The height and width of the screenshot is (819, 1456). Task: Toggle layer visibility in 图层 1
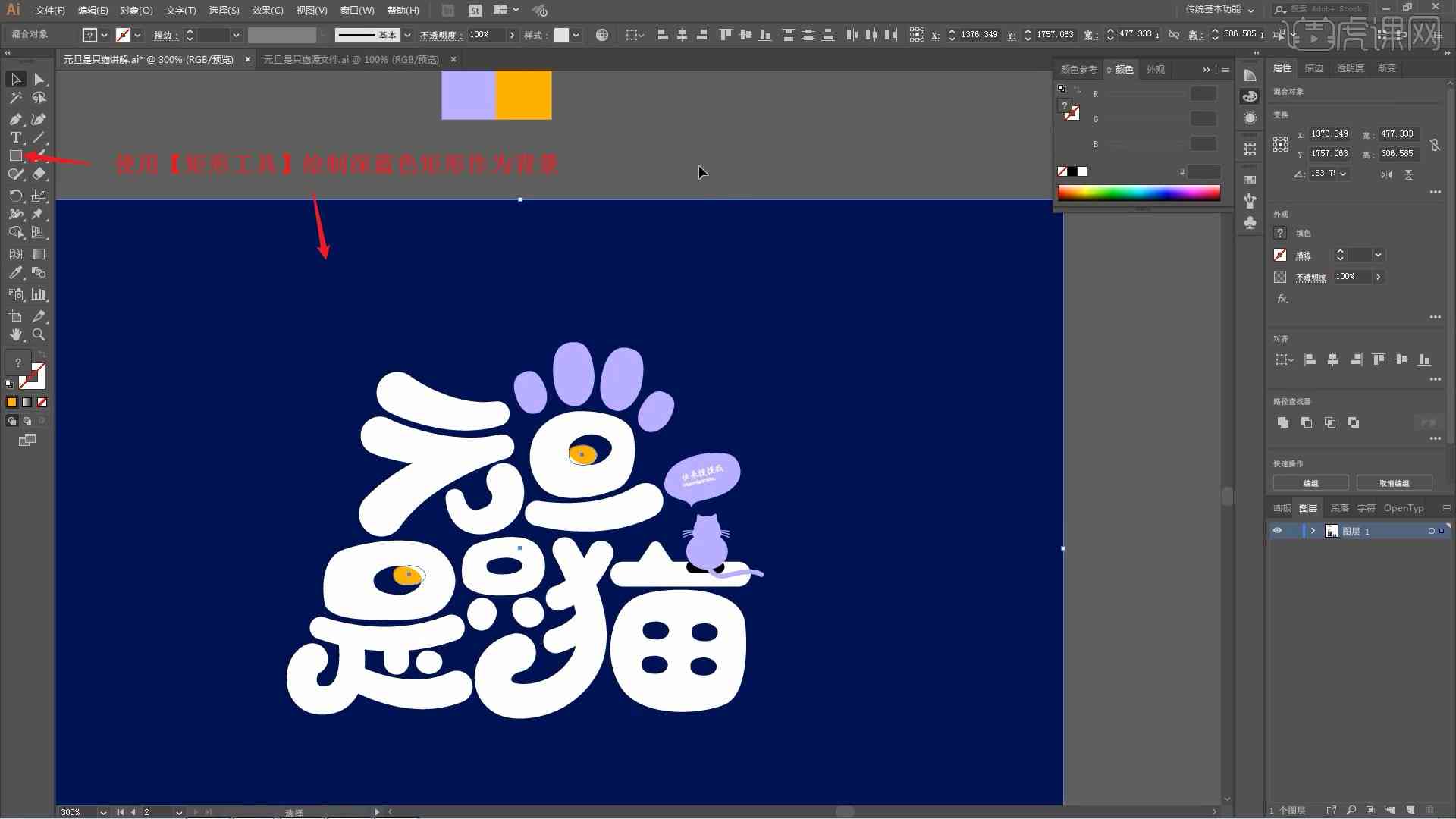1278,530
